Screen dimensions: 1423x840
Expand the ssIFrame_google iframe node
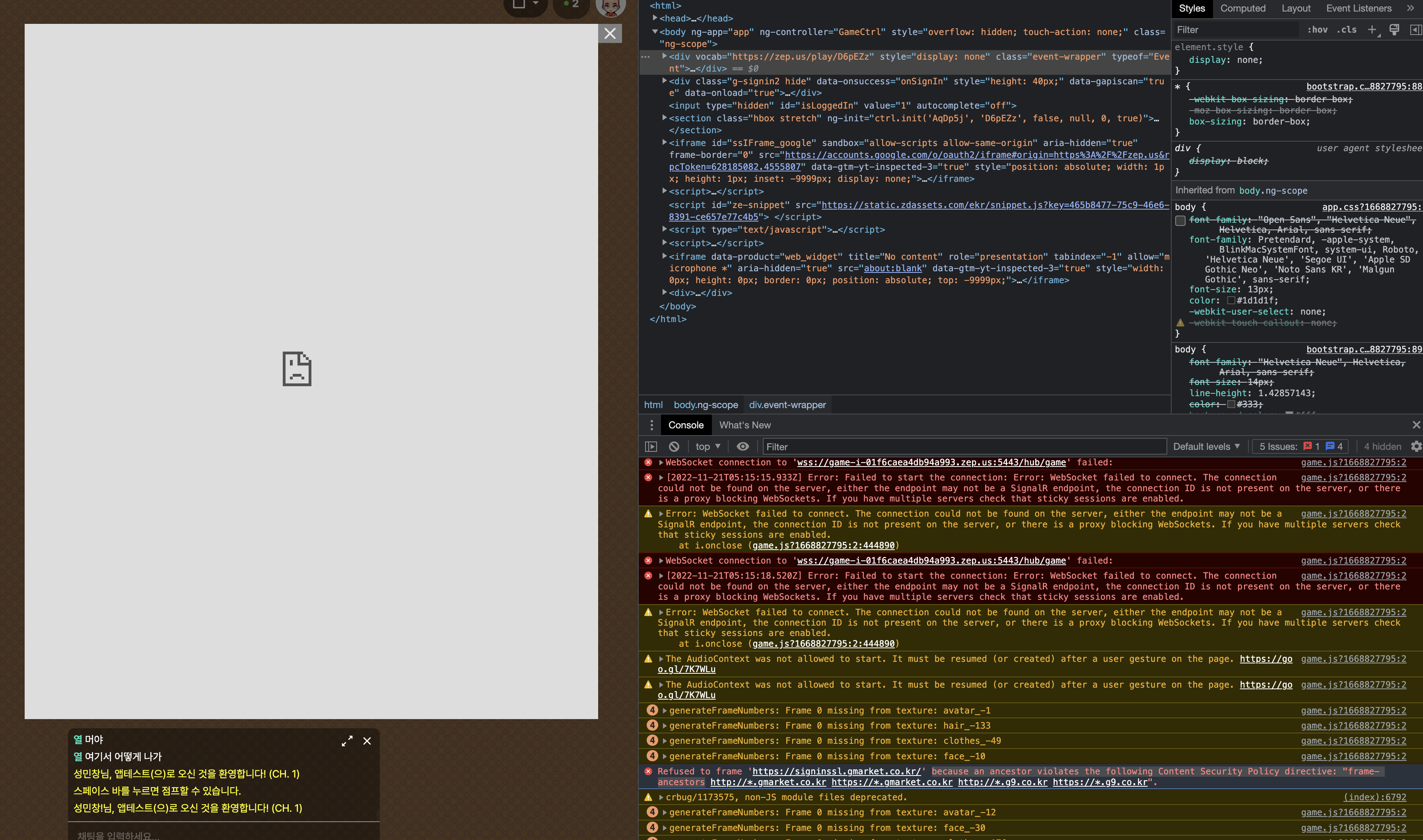[x=665, y=143]
